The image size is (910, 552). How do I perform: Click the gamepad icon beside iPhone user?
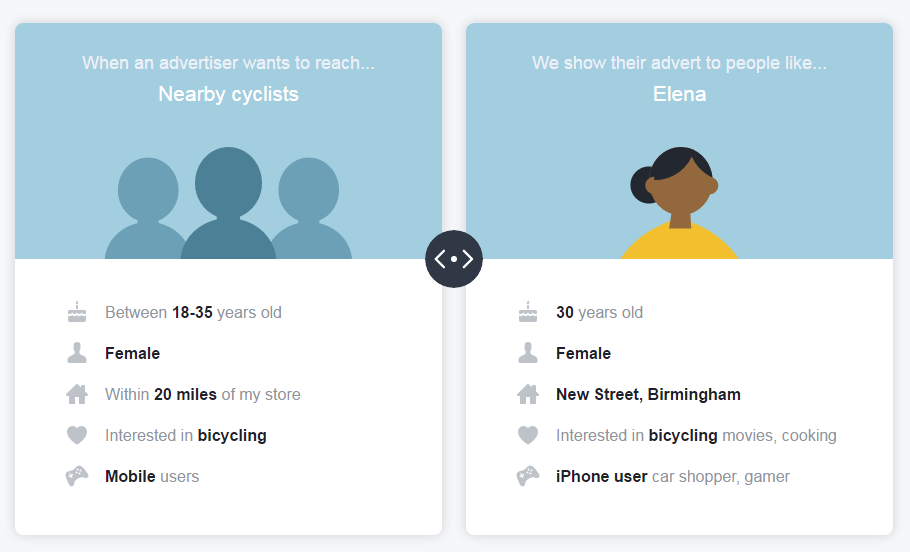(528, 476)
